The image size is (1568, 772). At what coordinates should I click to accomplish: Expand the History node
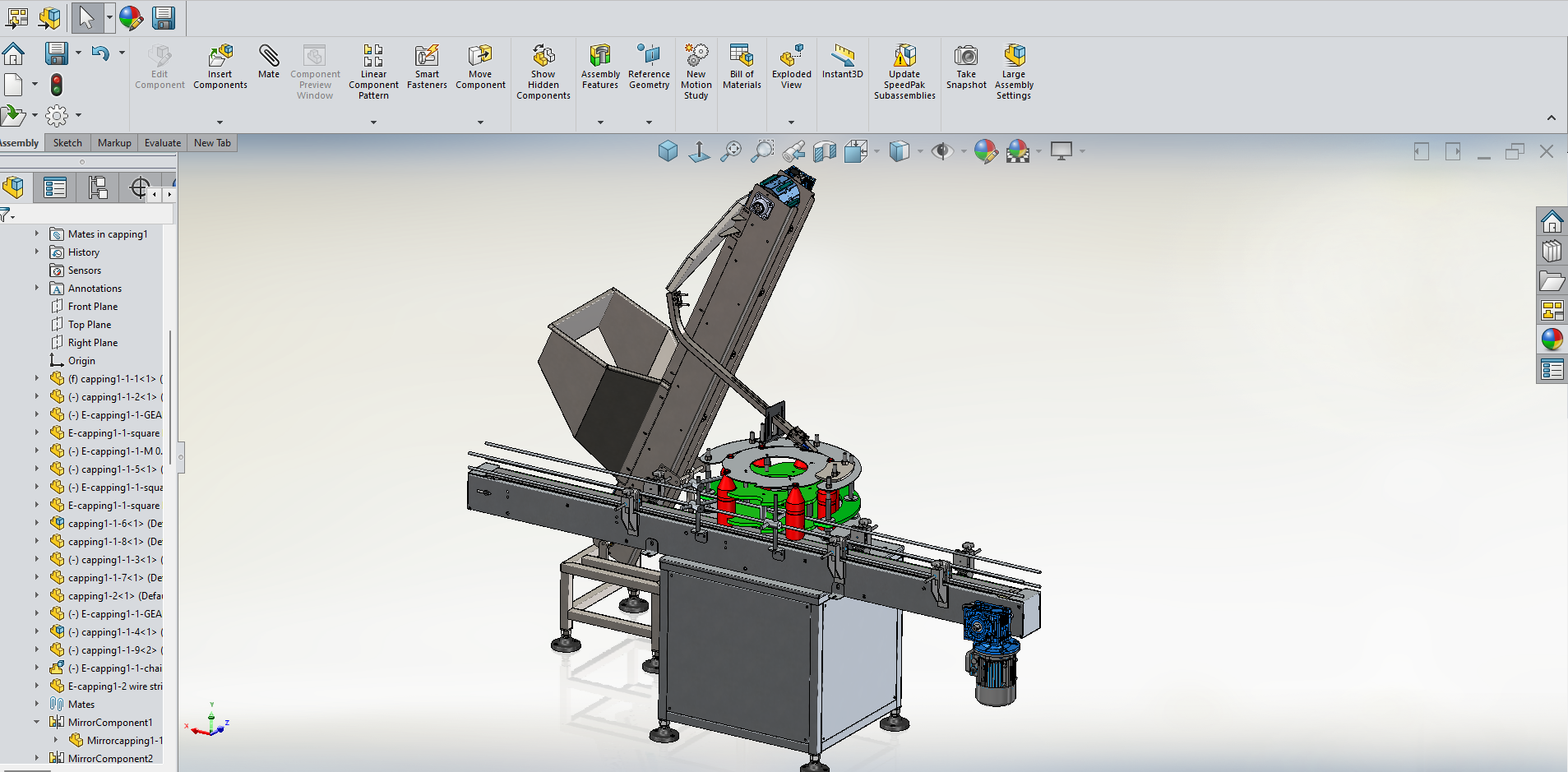tap(37, 252)
